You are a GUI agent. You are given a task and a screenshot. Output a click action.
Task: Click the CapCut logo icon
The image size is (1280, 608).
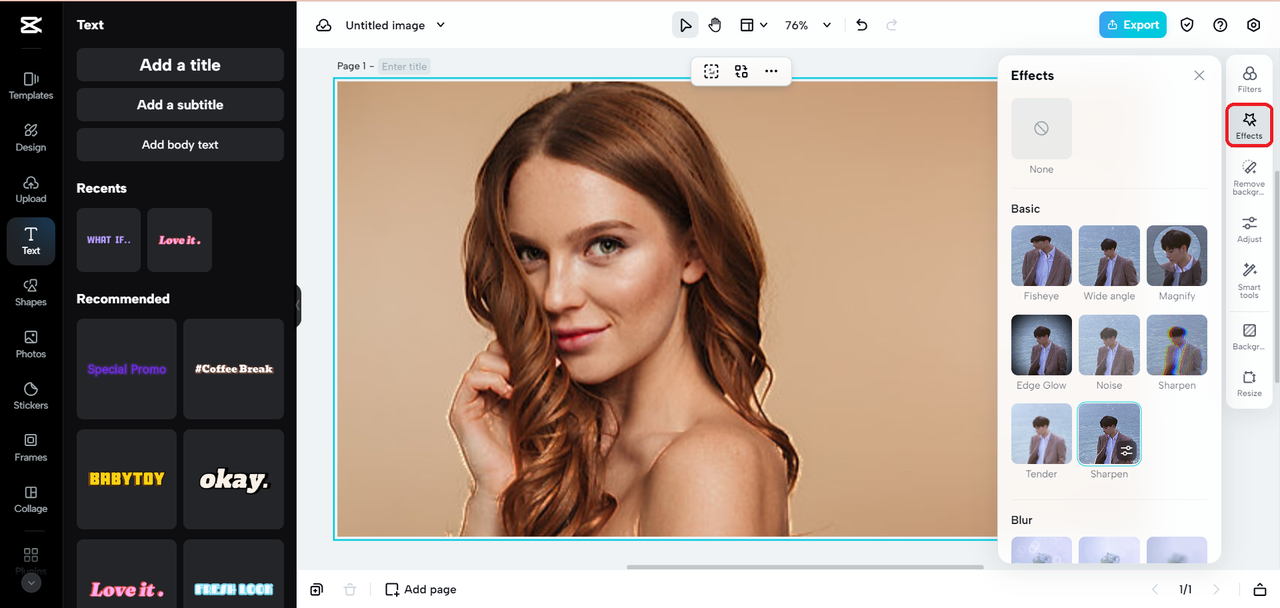point(30,26)
